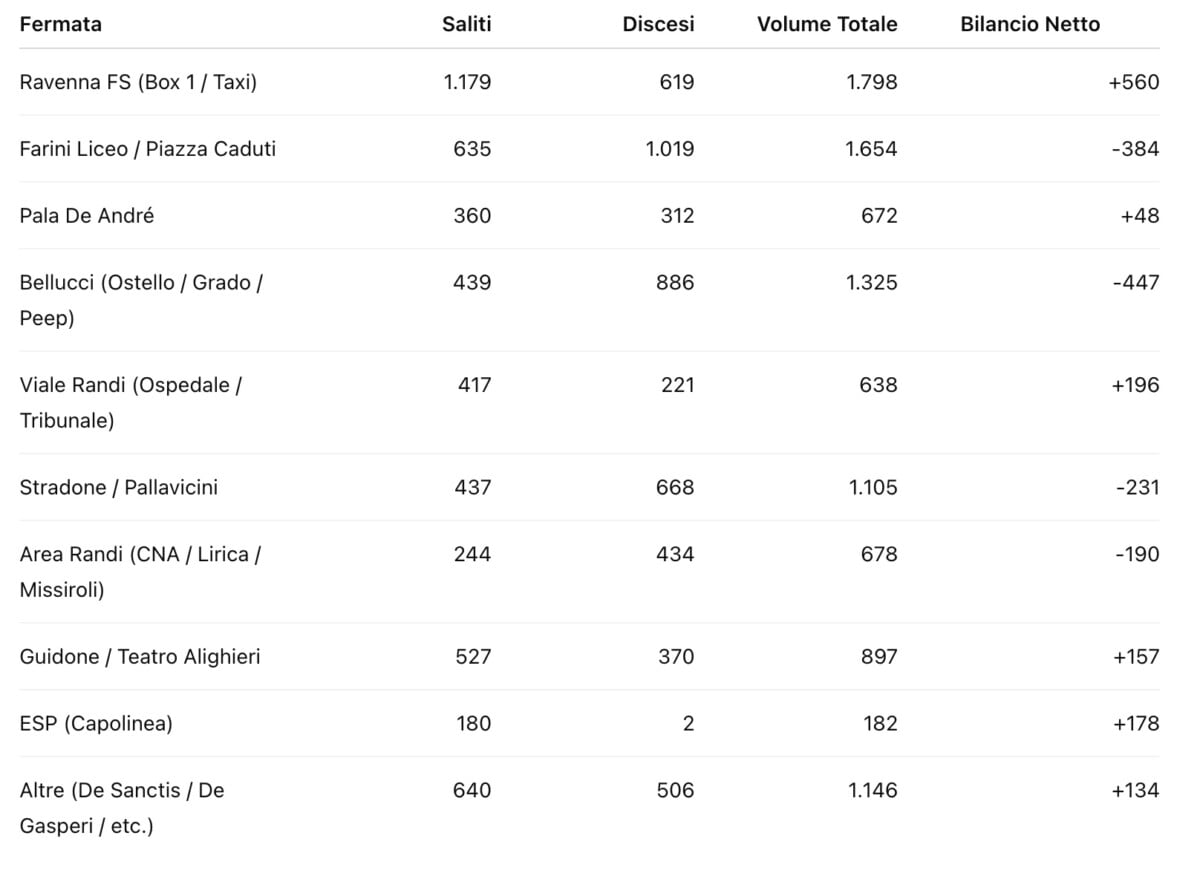The image size is (1200, 876).
Task: Click the 1.179 Saliti value for Ravenna FS
Action: pyautogui.click(x=468, y=82)
